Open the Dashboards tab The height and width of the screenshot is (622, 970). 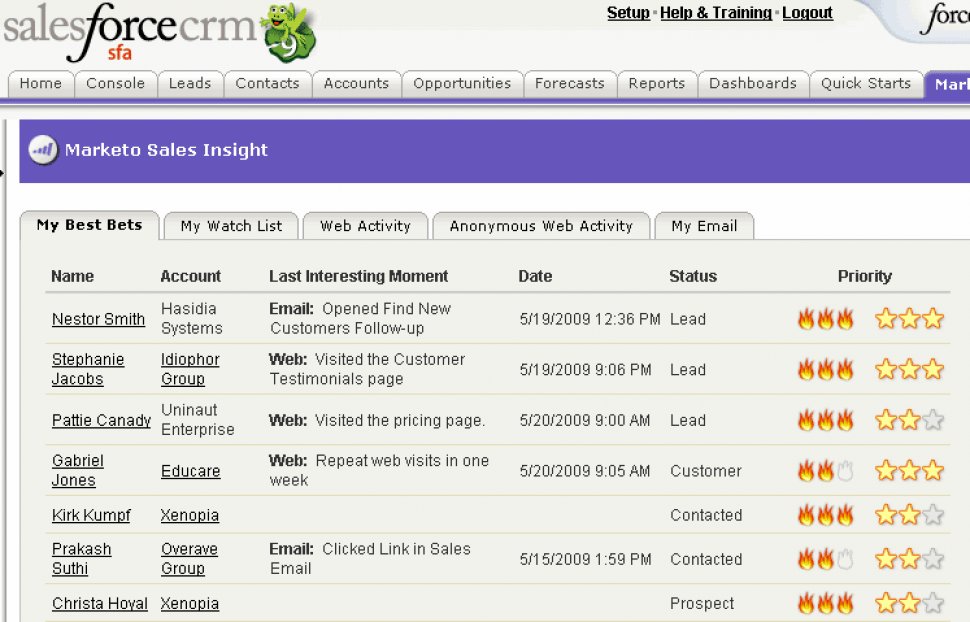[753, 84]
